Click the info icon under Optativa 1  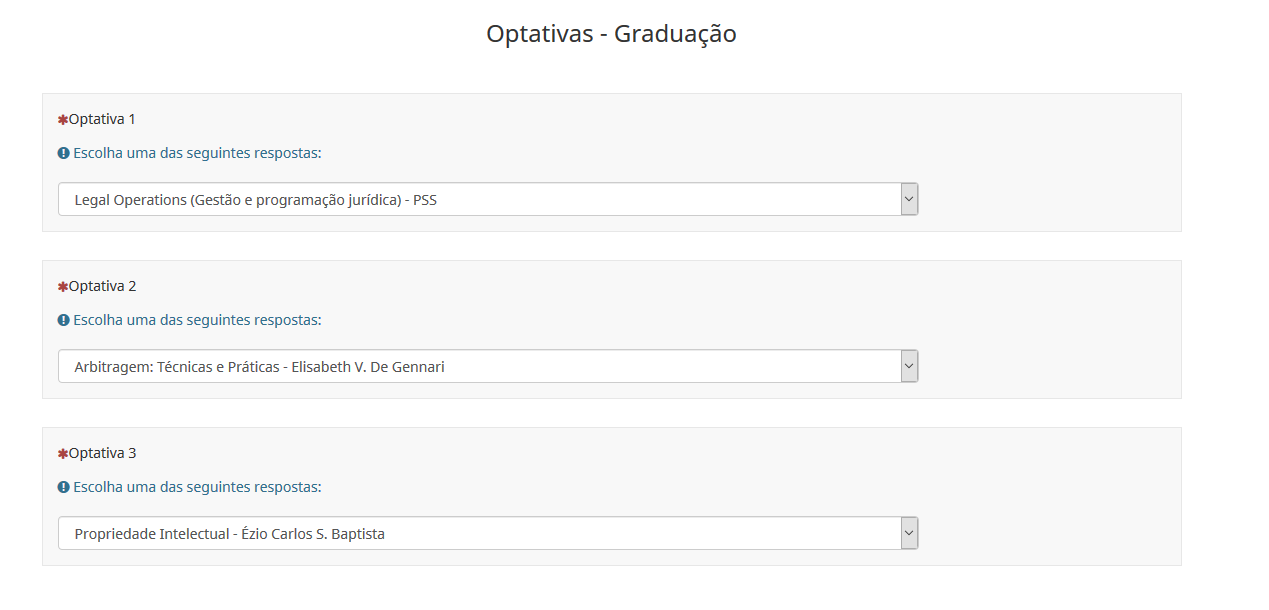point(64,154)
